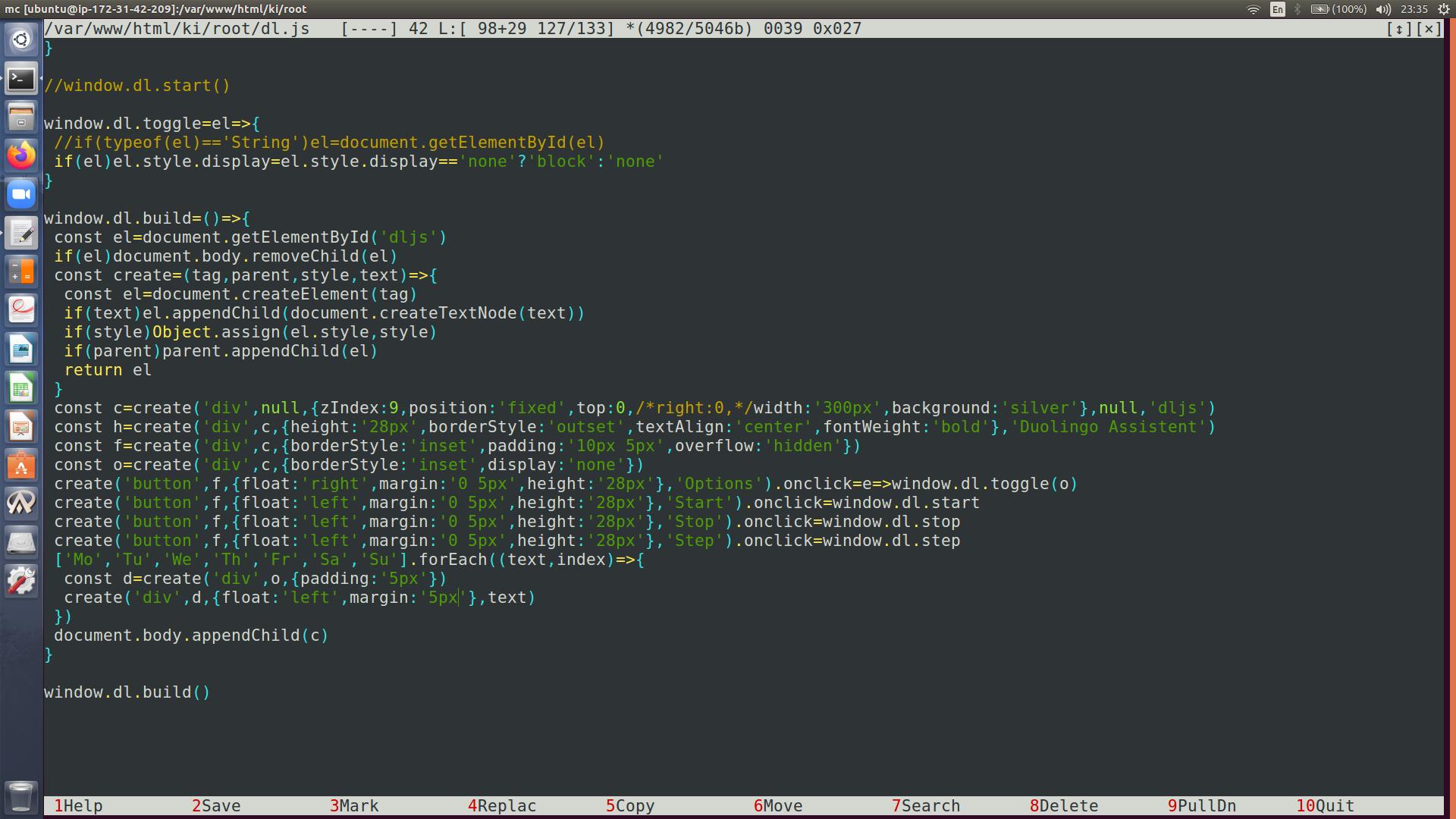Image resolution: width=1456 pixels, height=819 pixels.
Task: Open Zoom app in launcher
Action: [x=21, y=194]
